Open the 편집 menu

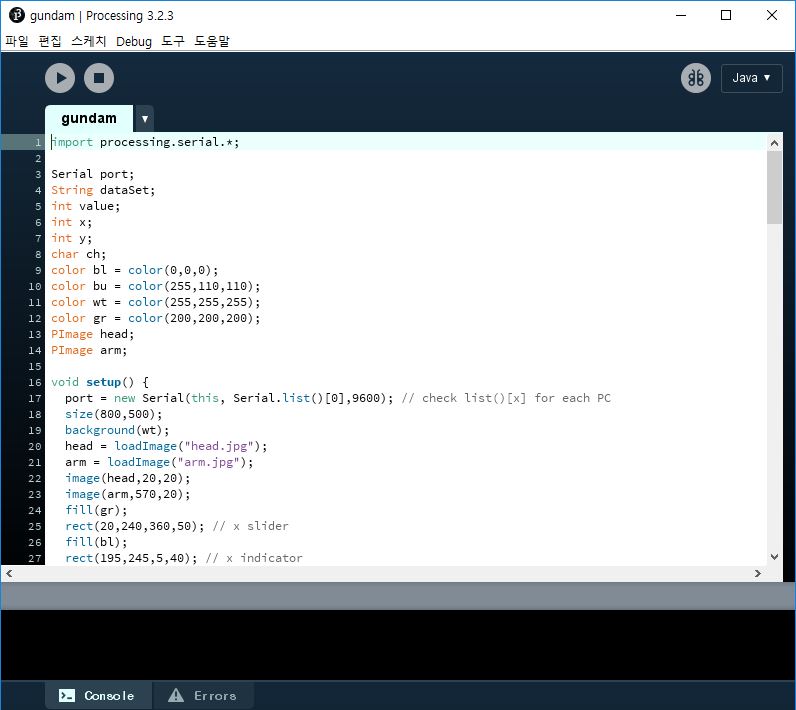(50, 41)
